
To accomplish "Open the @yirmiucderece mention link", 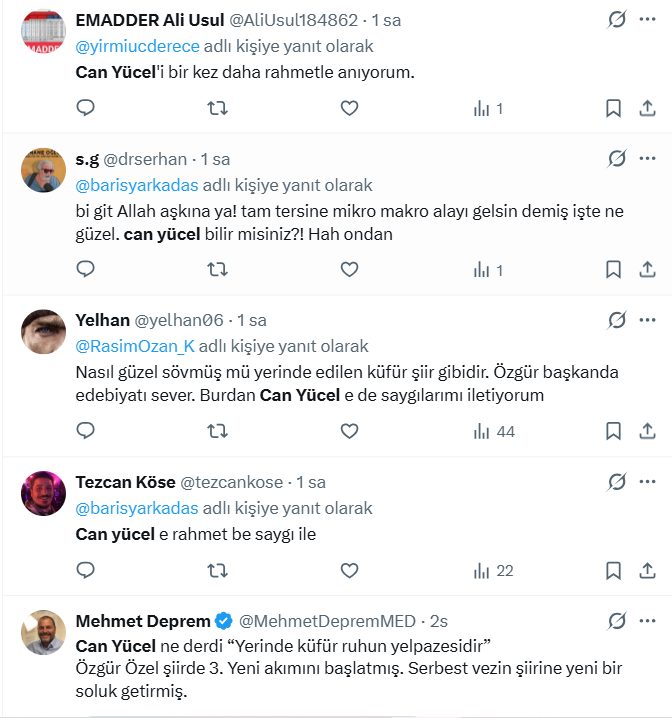I will click(x=137, y=46).
